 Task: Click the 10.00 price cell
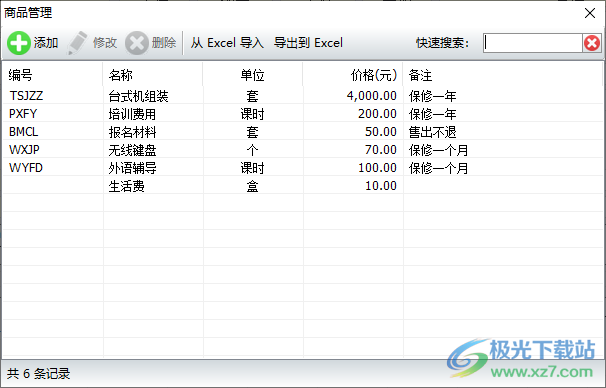click(x=381, y=186)
